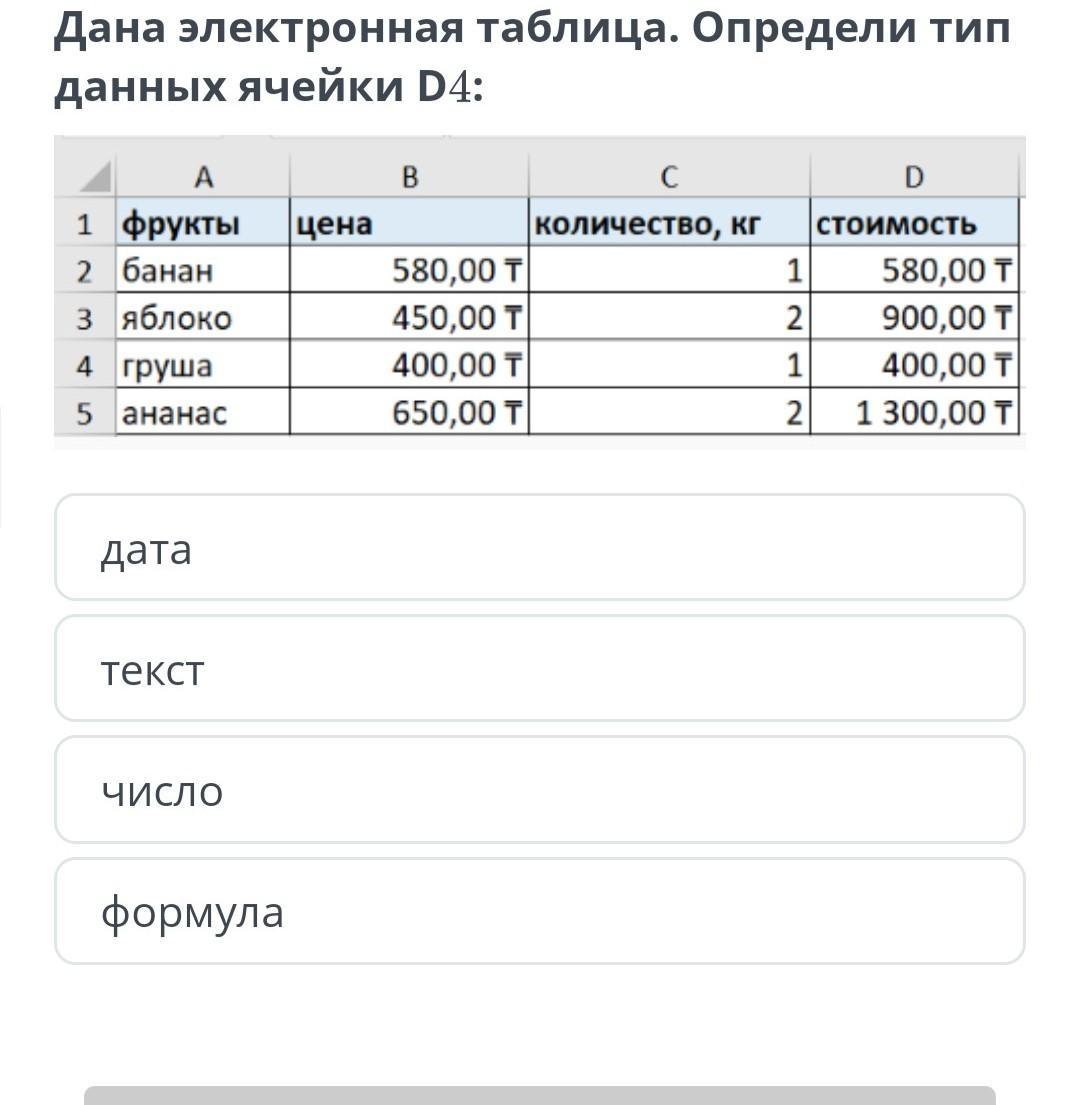Click the cell containing 'груша'
The image size is (1080, 1105).
point(203,364)
